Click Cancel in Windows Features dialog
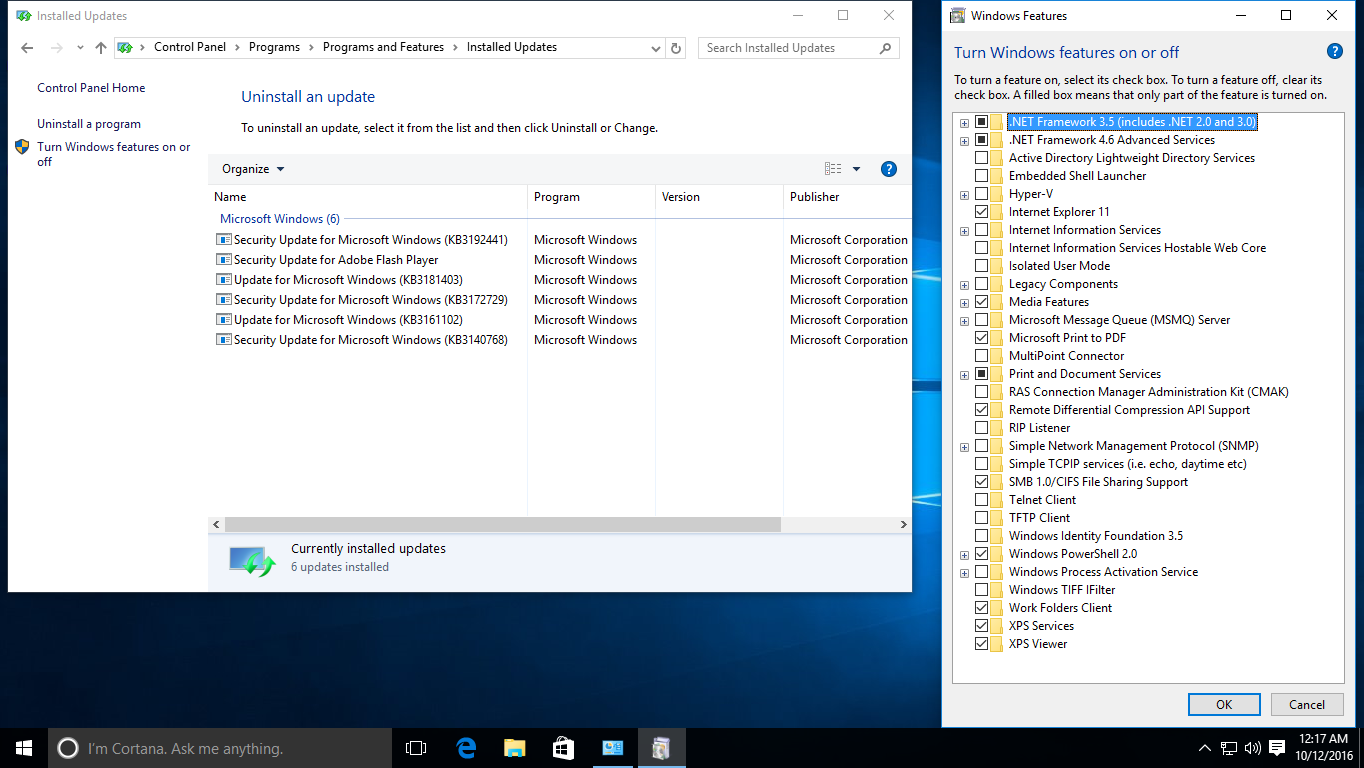 click(x=1307, y=704)
